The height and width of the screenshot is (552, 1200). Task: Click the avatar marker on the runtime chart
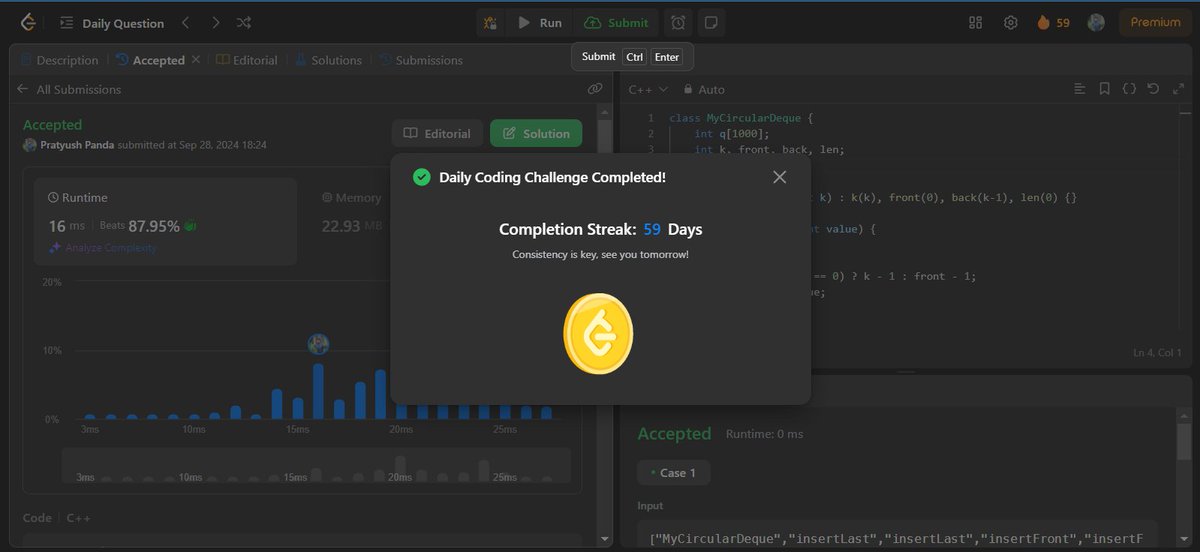click(x=318, y=344)
